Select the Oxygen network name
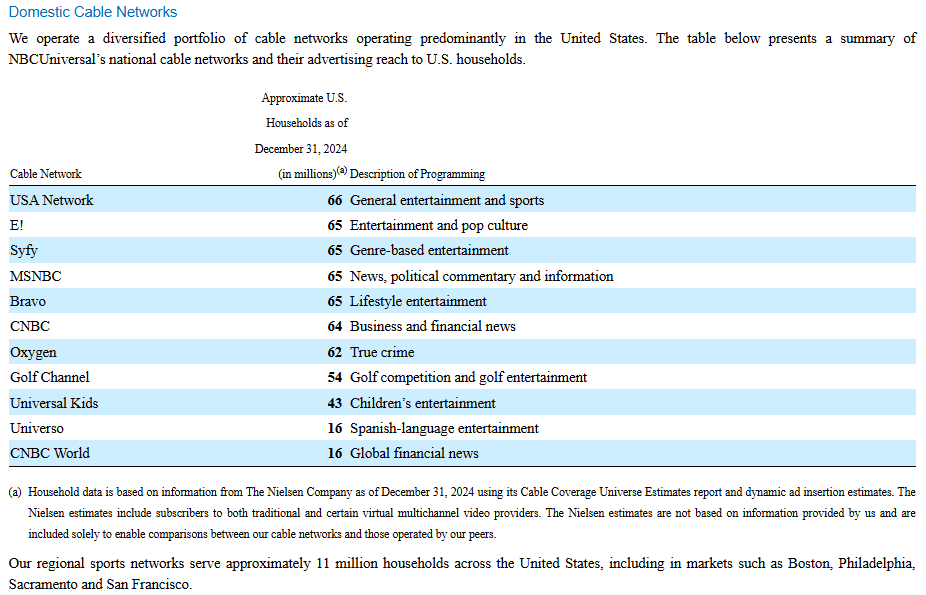The height and width of the screenshot is (595, 926). (x=33, y=352)
